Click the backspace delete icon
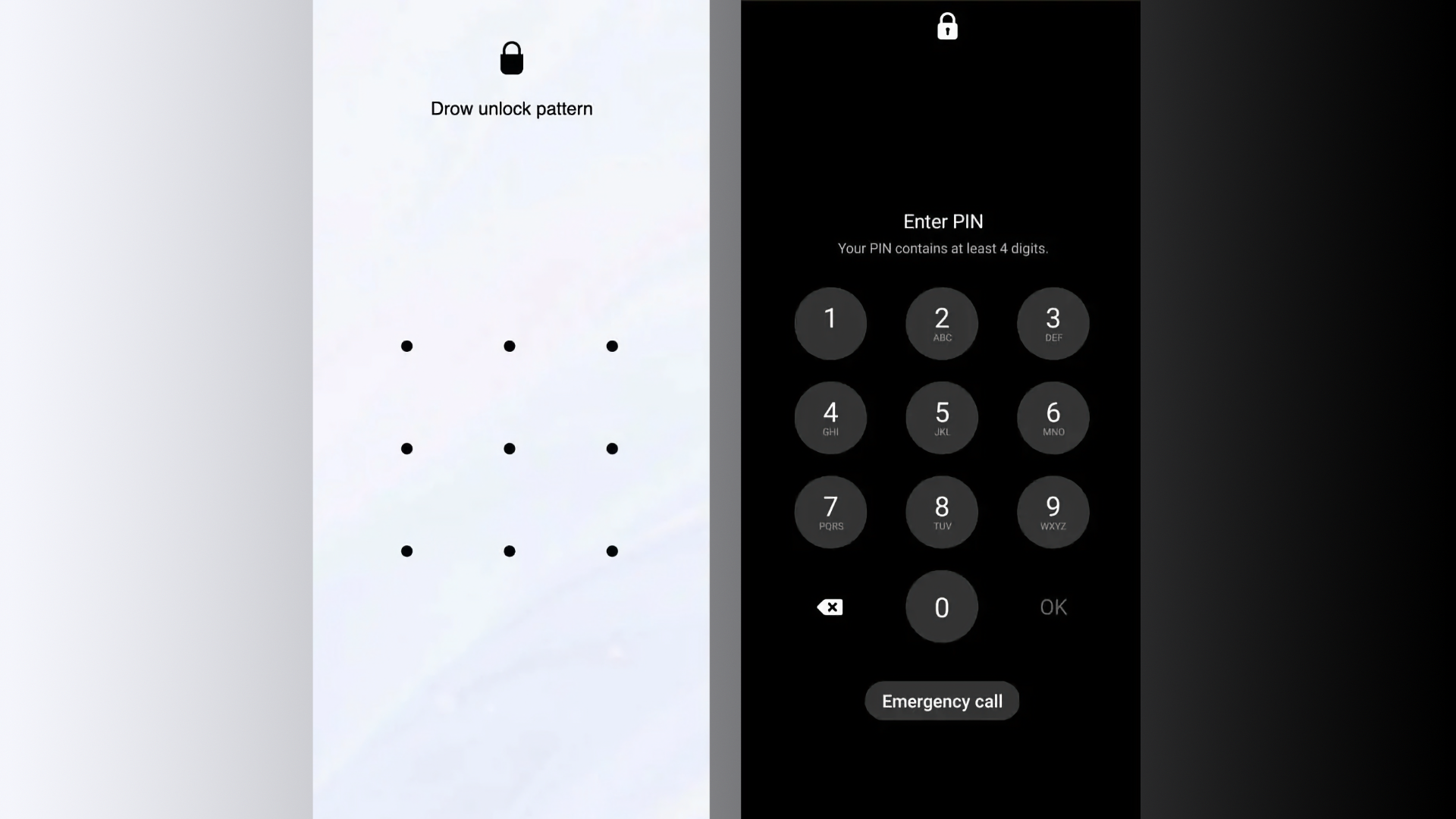Image resolution: width=1456 pixels, height=819 pixels. click(830, 607)
